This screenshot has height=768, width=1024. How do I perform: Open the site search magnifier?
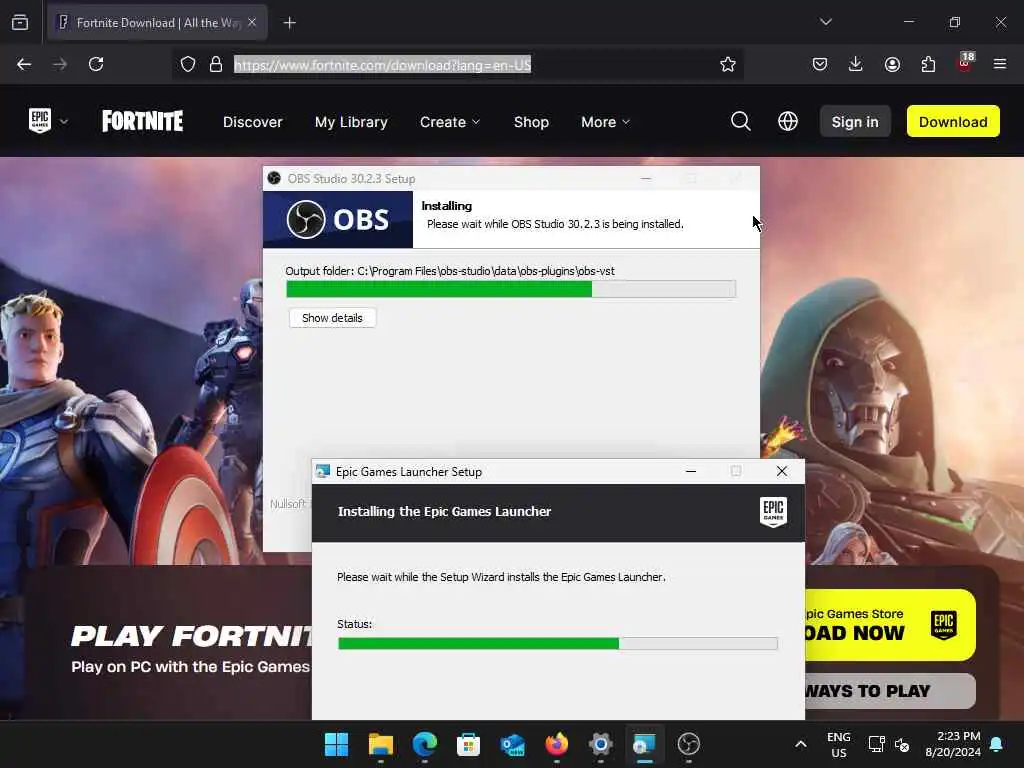tap(741, 121)
